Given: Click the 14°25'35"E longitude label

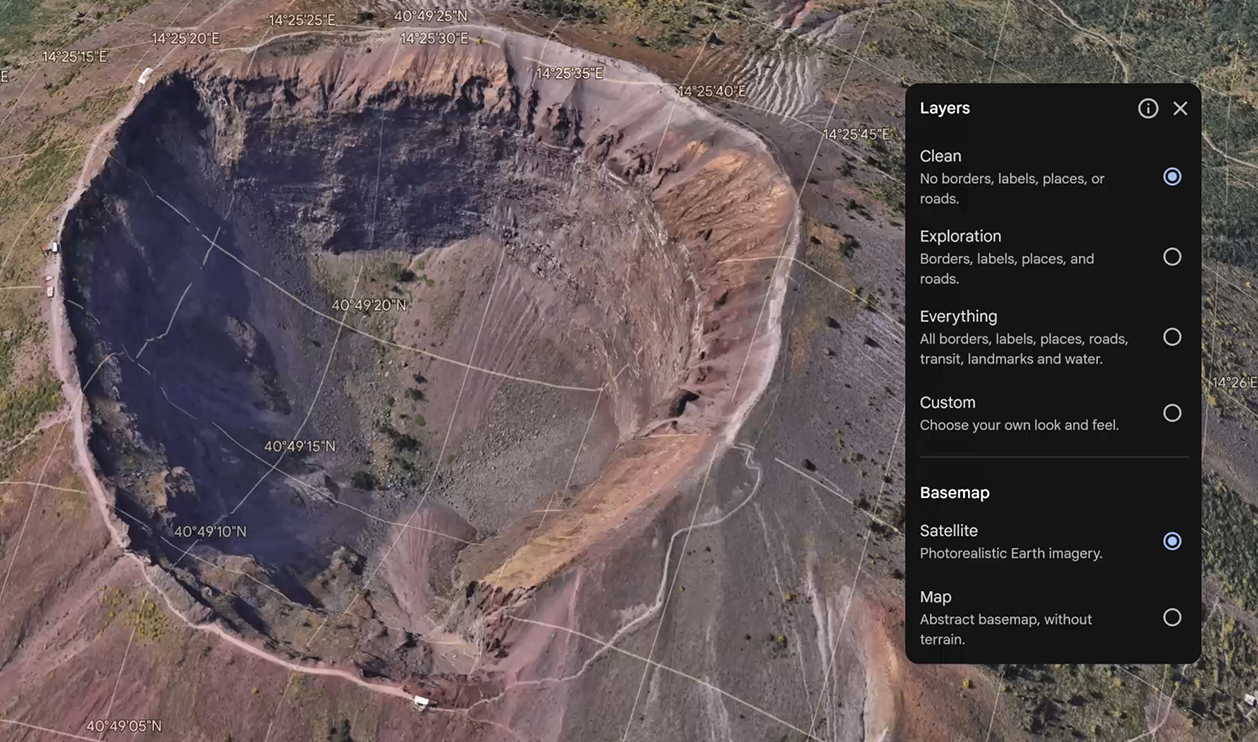Looking at the screenshot, I should pyautogui.click(x=570, y=73).
